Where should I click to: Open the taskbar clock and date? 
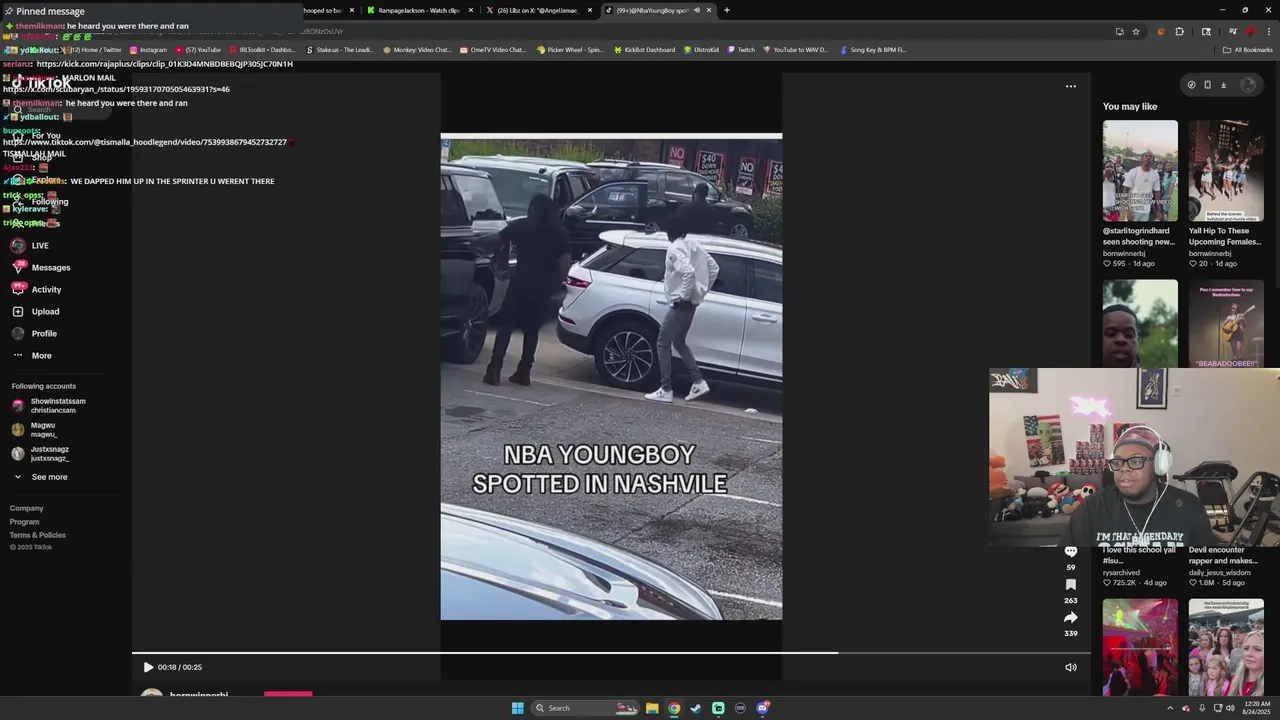(x=1257, y=708)
